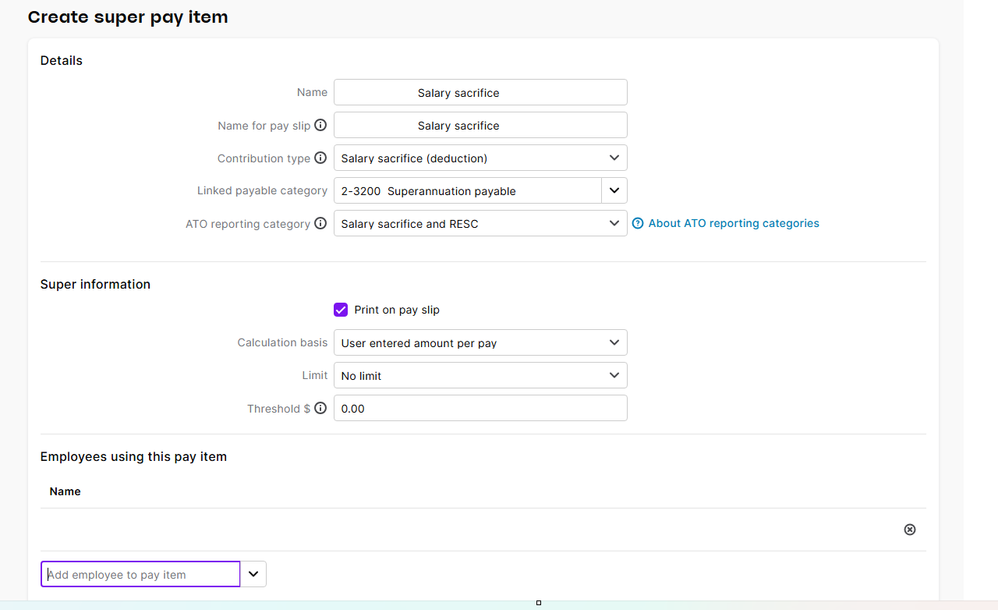The image size is (998, 610).
Task: Open ATO reporting category dropdown
Action: [x=481, y=223]
